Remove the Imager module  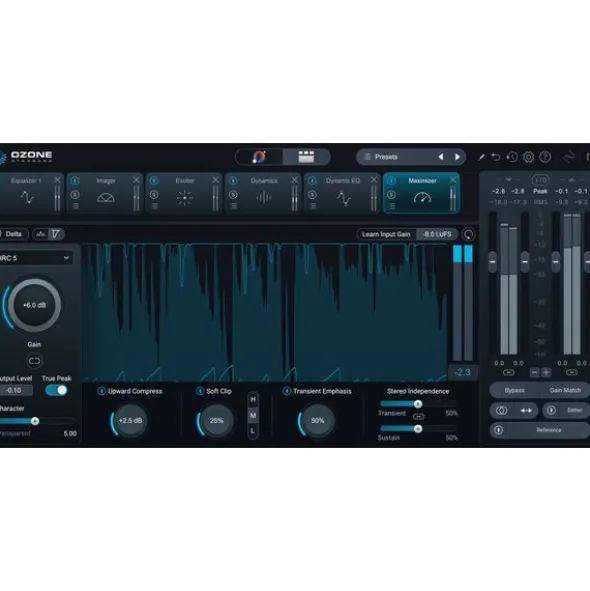coord(136,180)
